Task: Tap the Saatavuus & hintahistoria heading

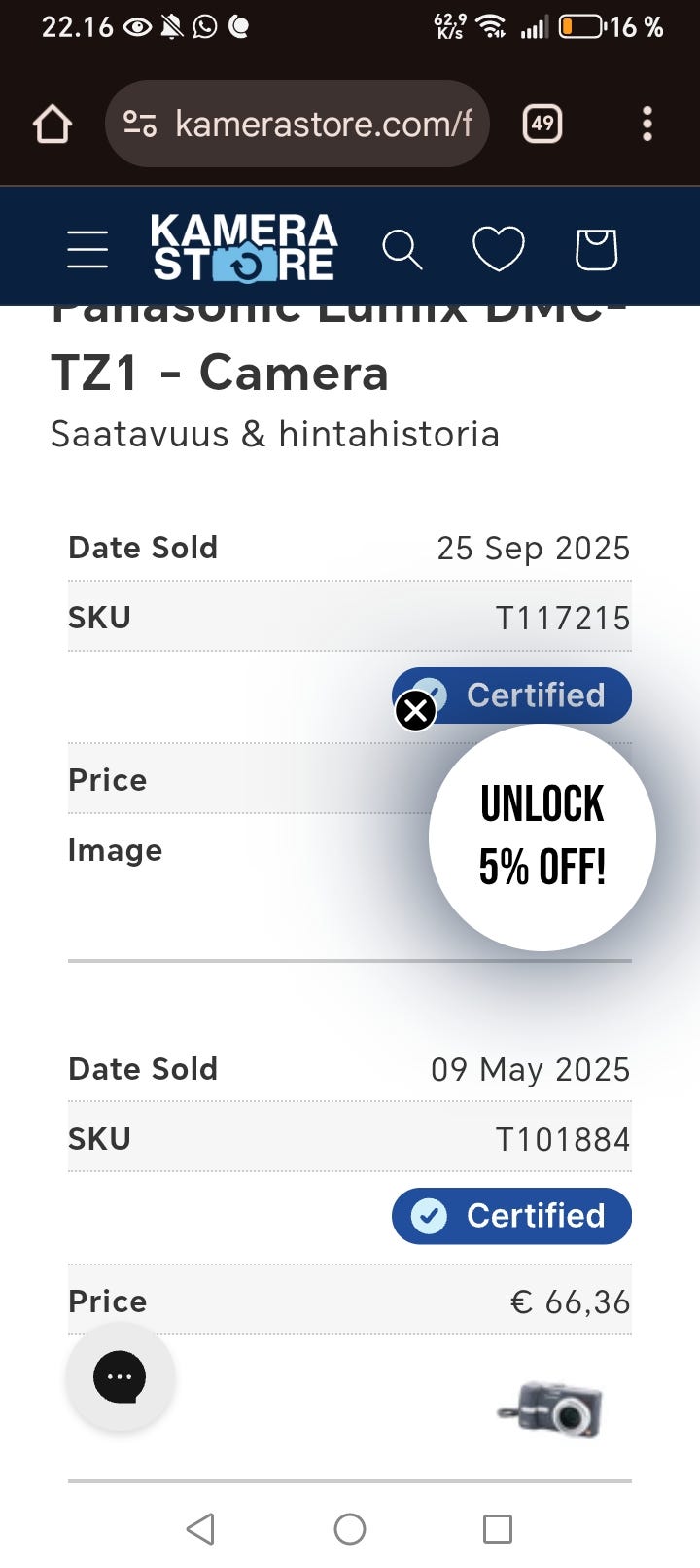Action: coord(275,434)
